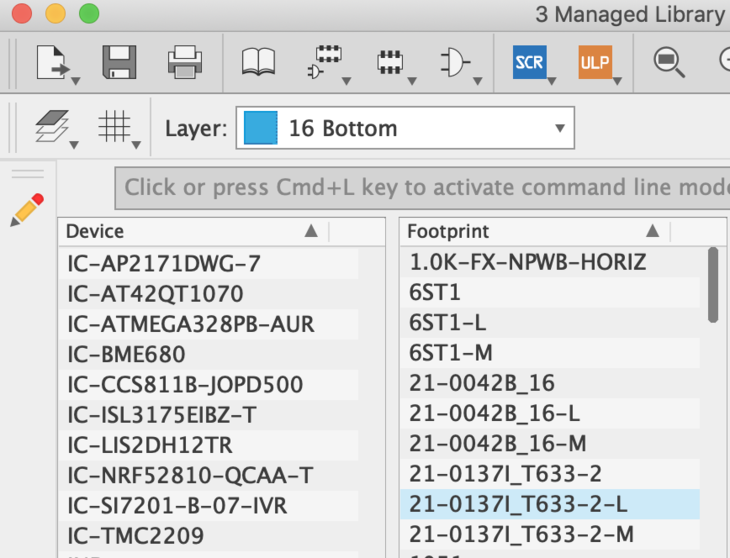
Task: Select the Footprint package chip icon
Action: [390, 62]
